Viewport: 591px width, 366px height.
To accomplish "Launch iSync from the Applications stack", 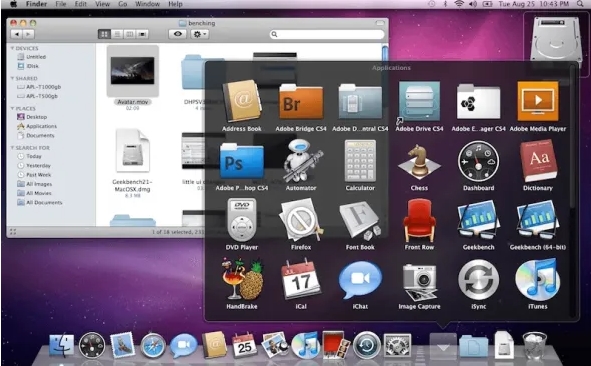I will coord(478,280).
